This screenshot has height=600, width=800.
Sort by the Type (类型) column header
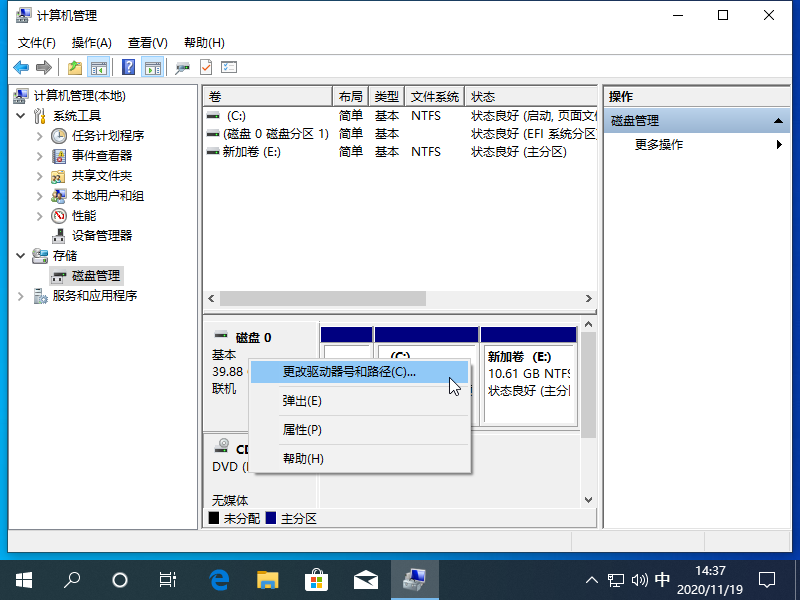coord(387,96)
